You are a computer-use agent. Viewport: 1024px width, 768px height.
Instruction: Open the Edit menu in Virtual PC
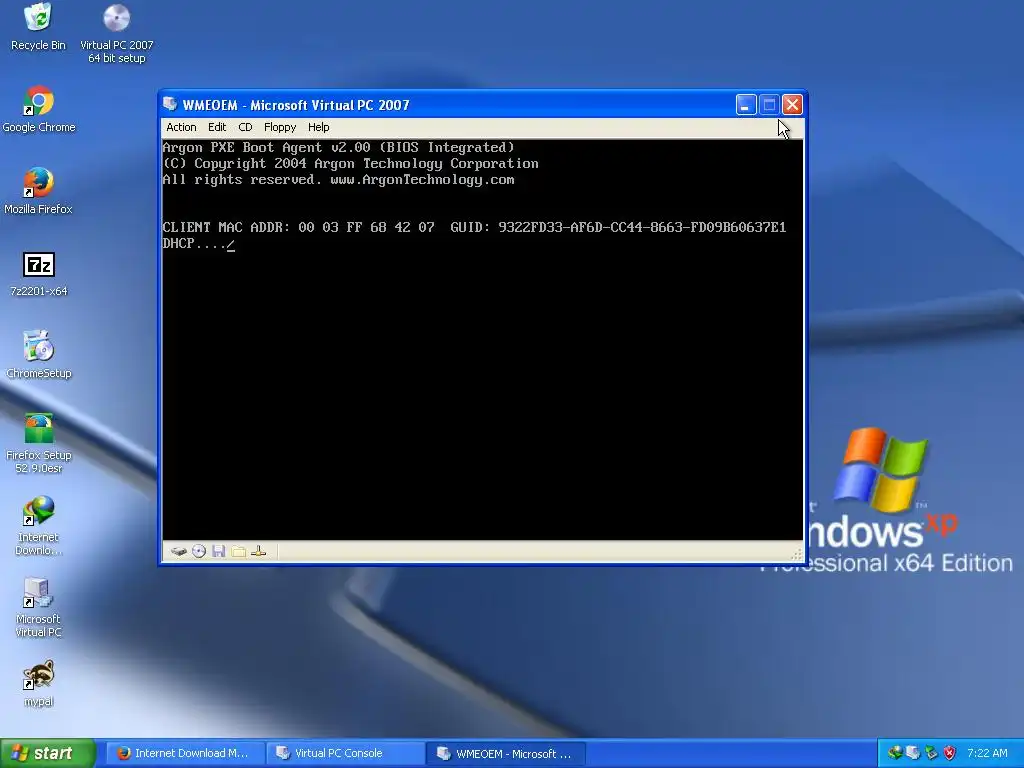coord(217,127)
